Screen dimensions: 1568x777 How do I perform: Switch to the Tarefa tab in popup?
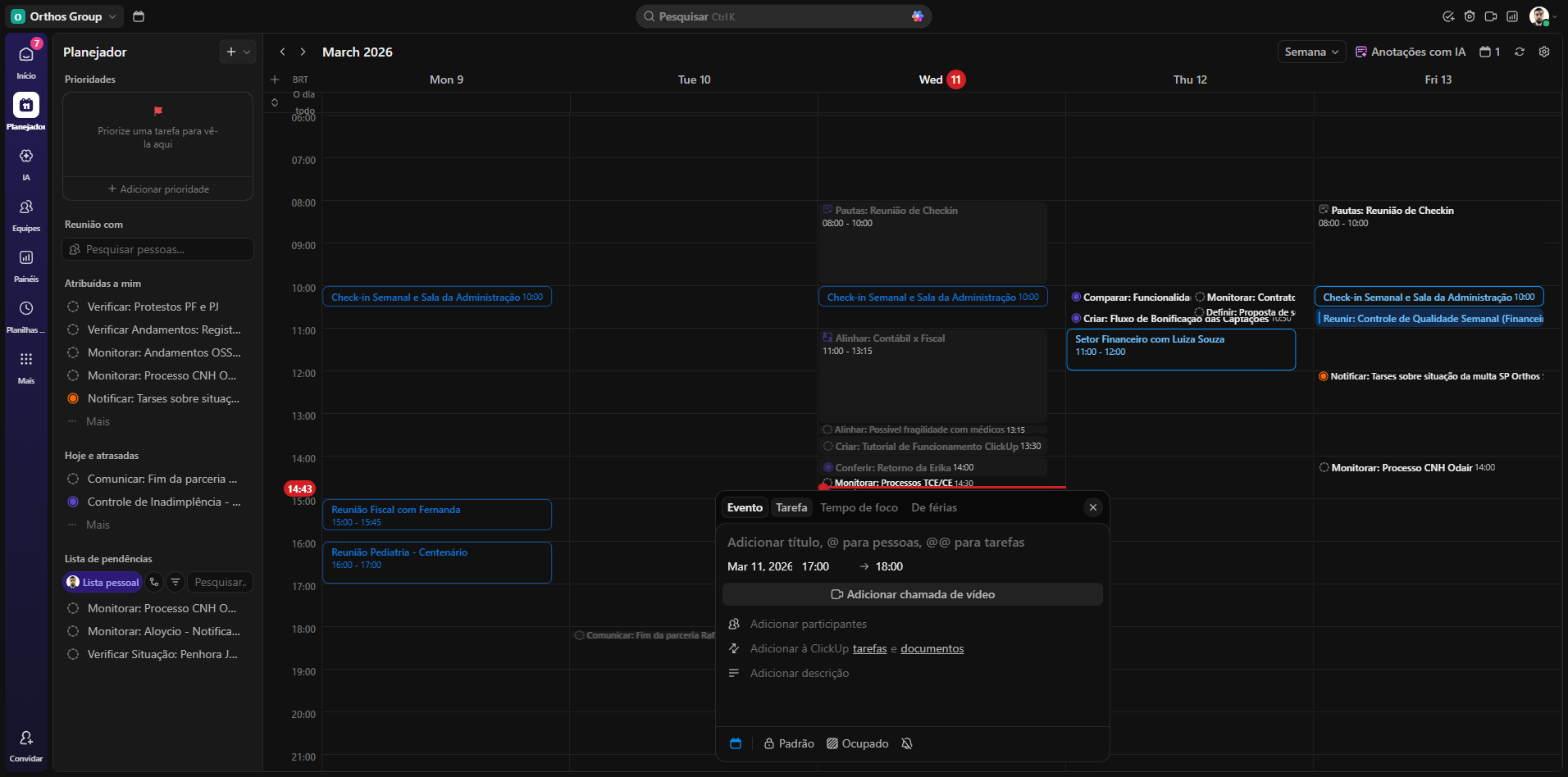(791, 507)
